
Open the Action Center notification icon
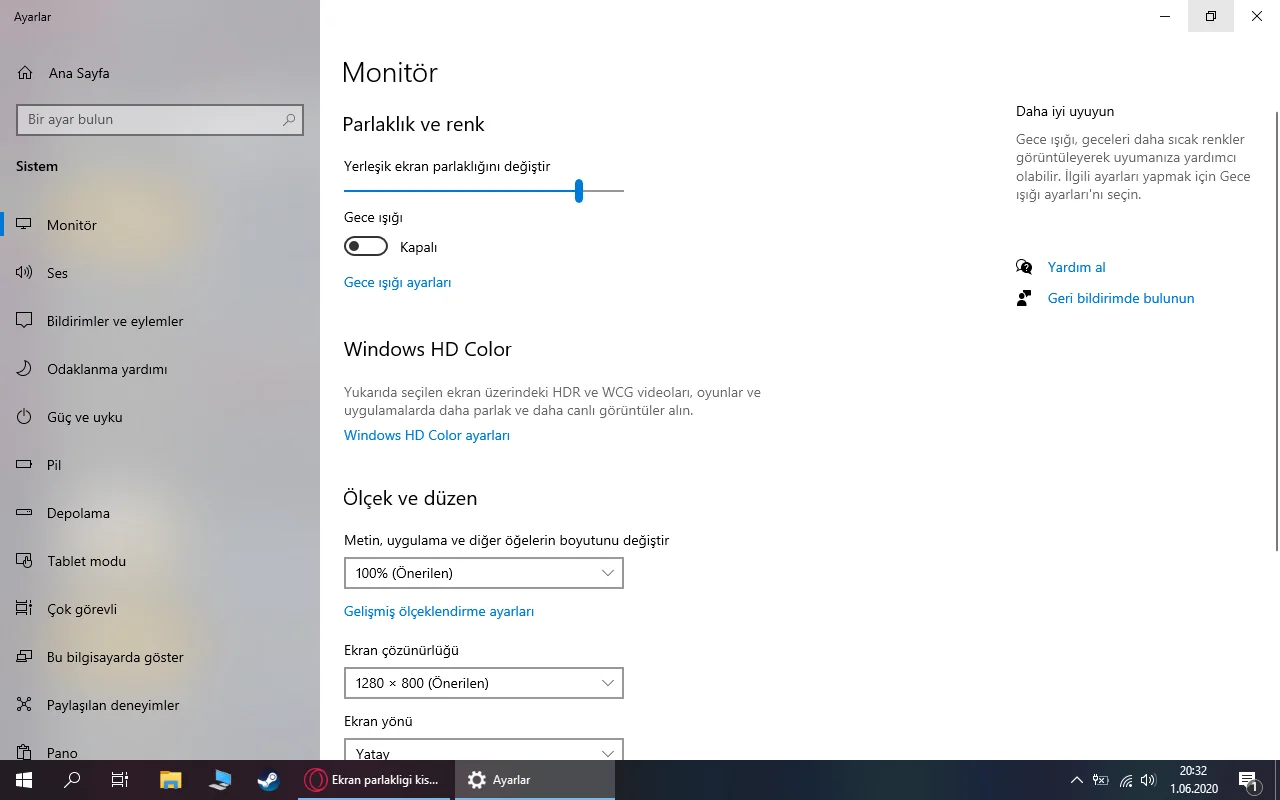point(1248,780)
